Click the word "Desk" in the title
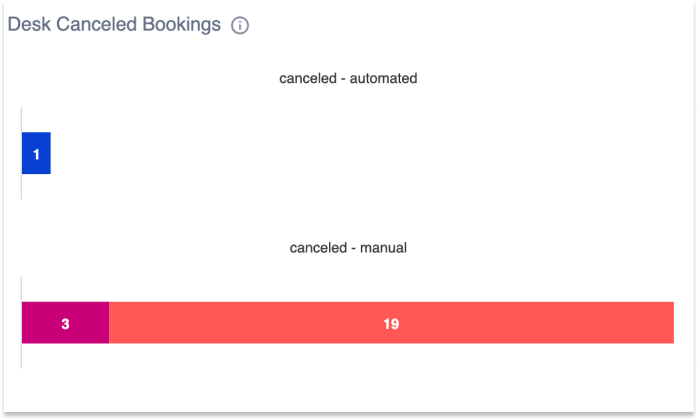This screenshot has height=420, width=698. (28, 25)
